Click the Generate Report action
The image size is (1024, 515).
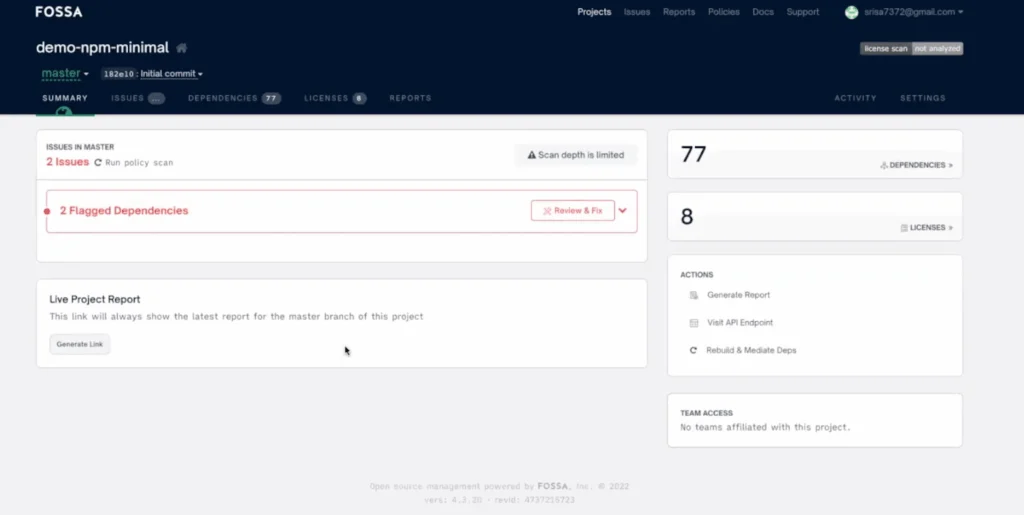(x=739, y=295)
